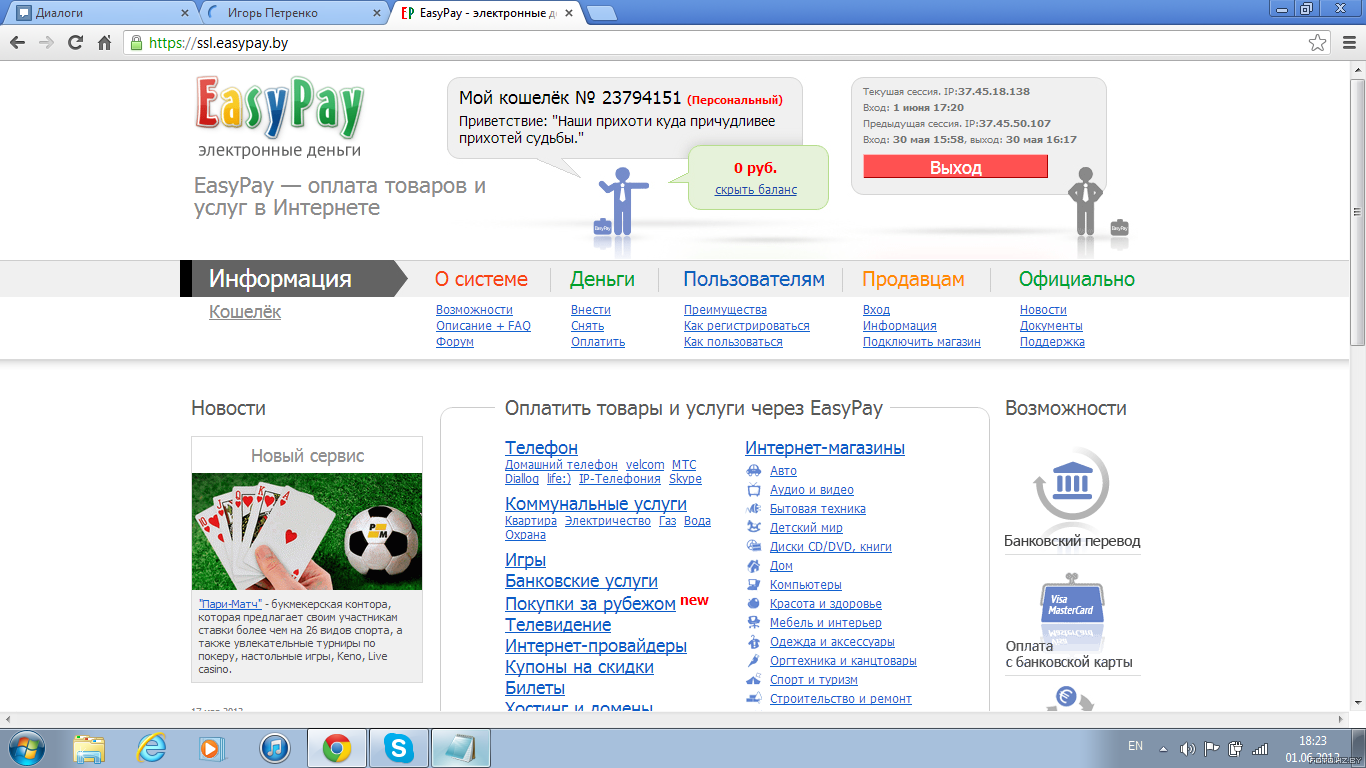Reload the page with the refresh icon
This screenshot has height=768, width=1366.
tap(75, 43)
